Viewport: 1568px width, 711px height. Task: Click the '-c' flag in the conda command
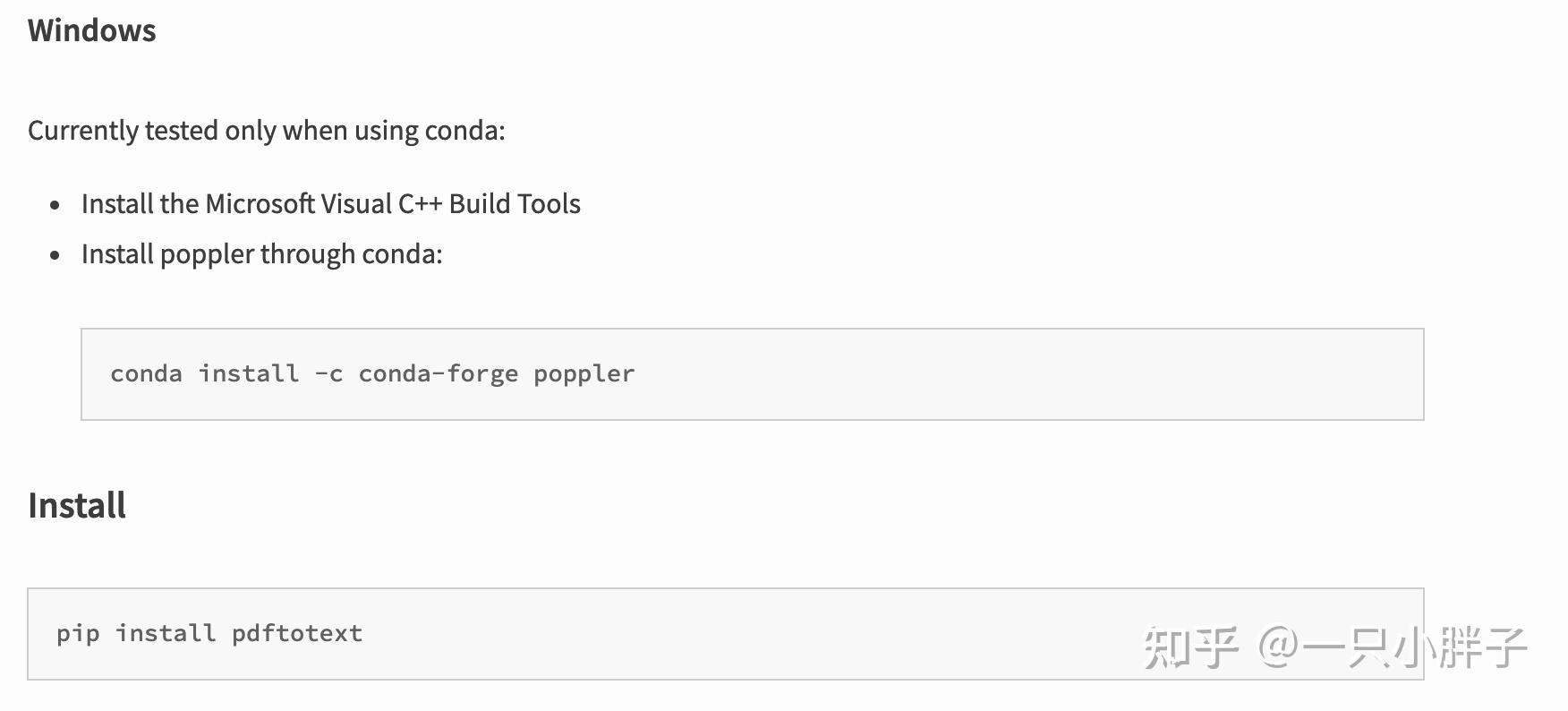coord(328,373)
